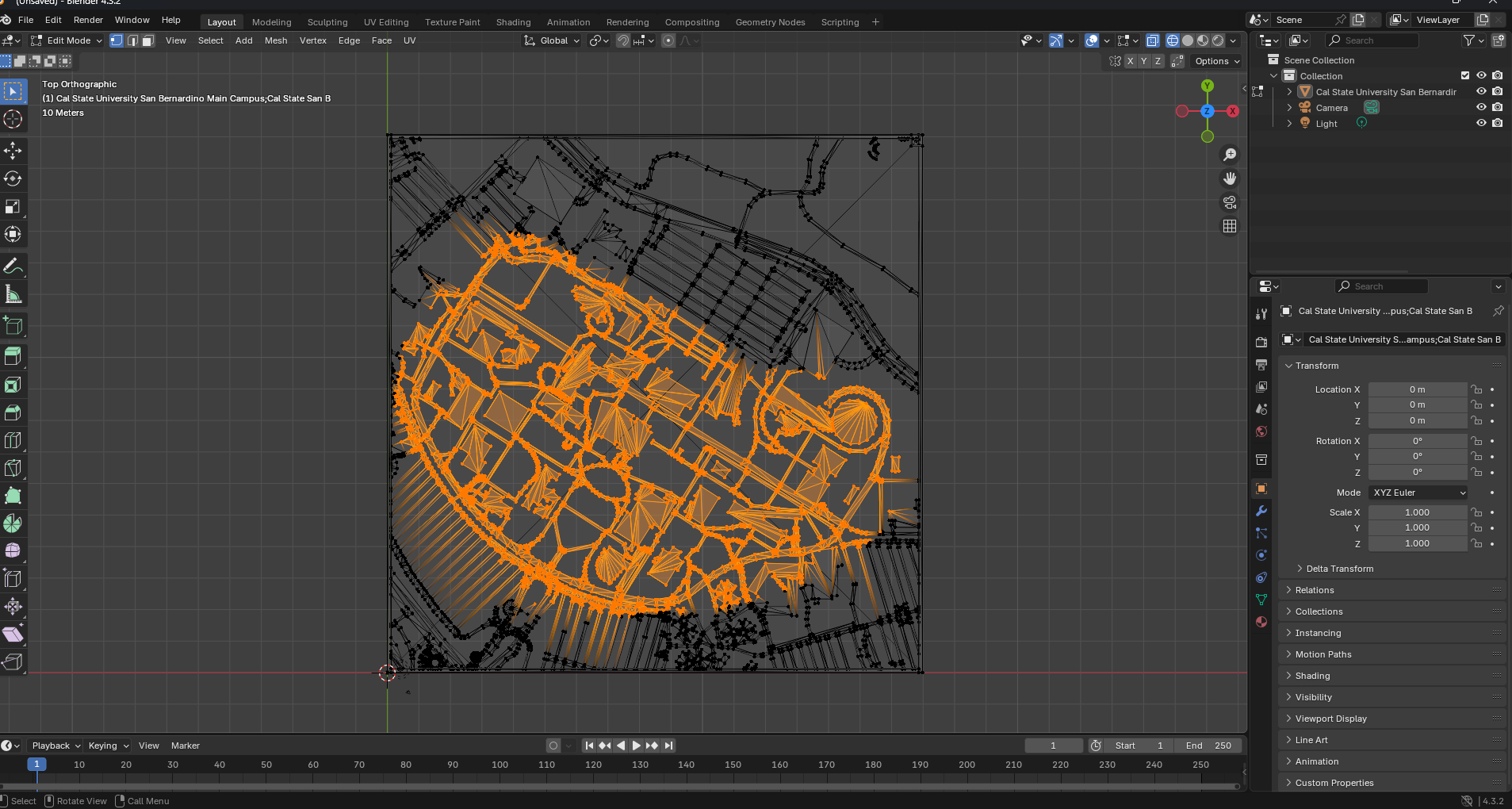Select the Knife tool
Viewport: 1512px width, 809px height.
13,468
